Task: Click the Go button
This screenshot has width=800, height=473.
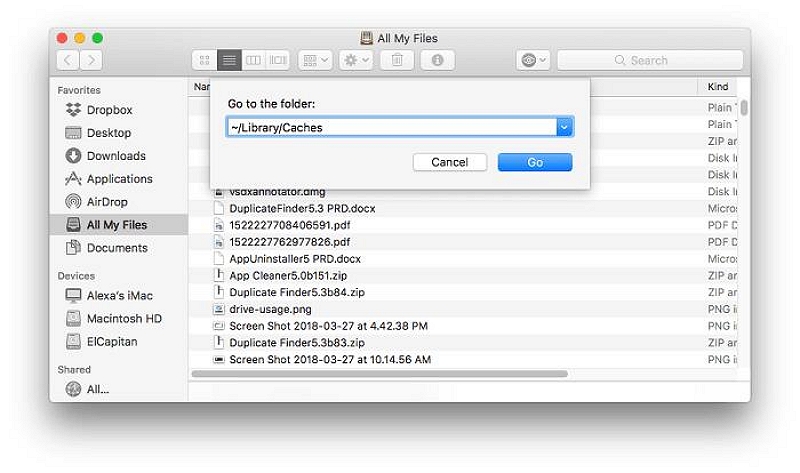Action: point(535,162)
